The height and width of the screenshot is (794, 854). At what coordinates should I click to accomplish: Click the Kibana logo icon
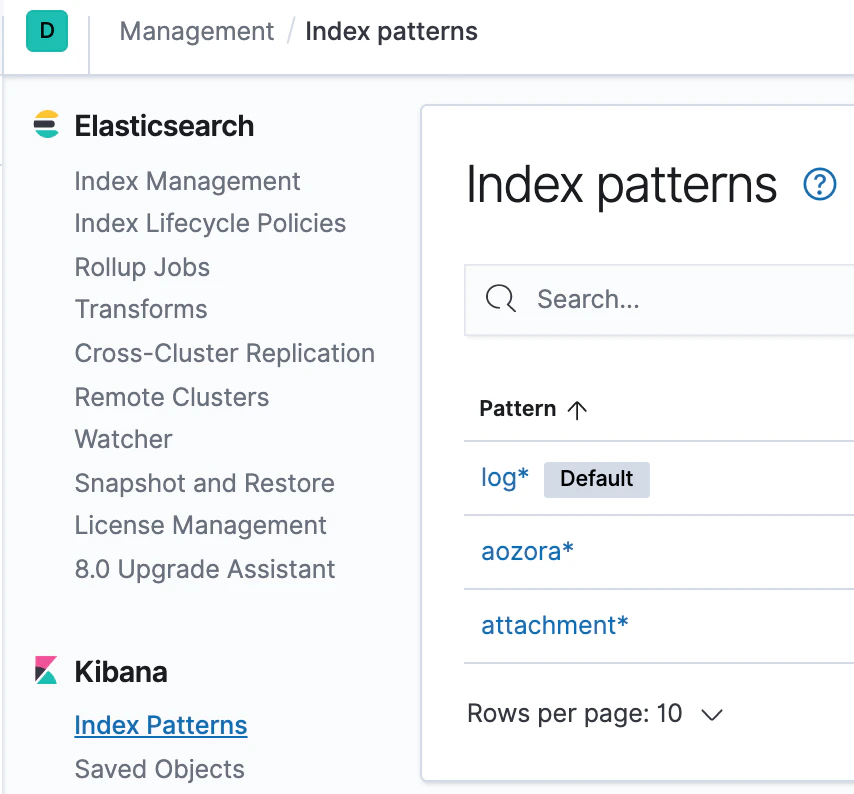(x=47, y=671)
